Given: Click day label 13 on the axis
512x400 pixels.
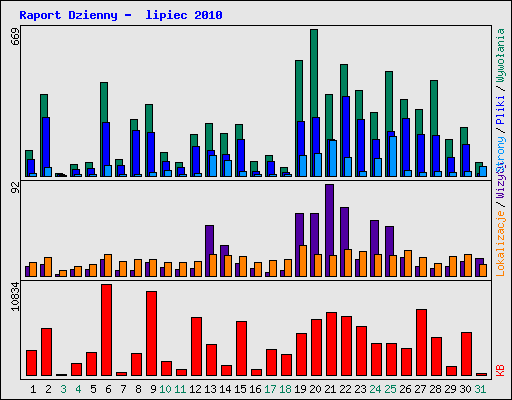Looking at the screenshot, I should pos(210,389).
